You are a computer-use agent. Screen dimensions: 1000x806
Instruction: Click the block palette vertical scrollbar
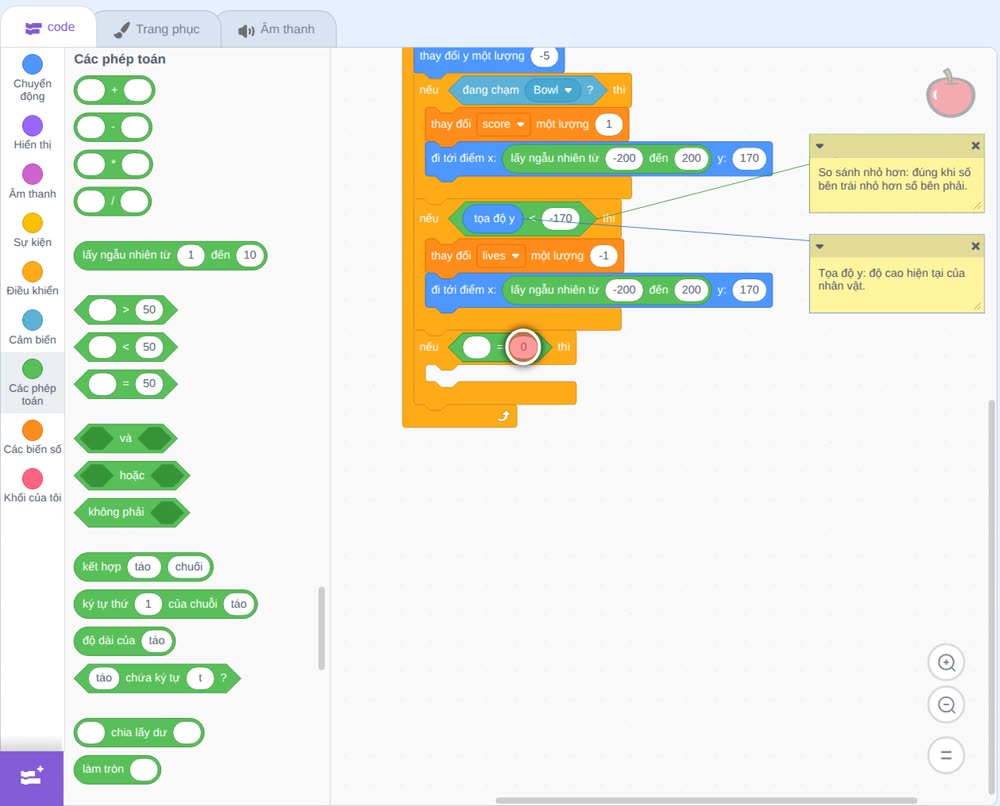pyautogui.click(x=321, y=628)
